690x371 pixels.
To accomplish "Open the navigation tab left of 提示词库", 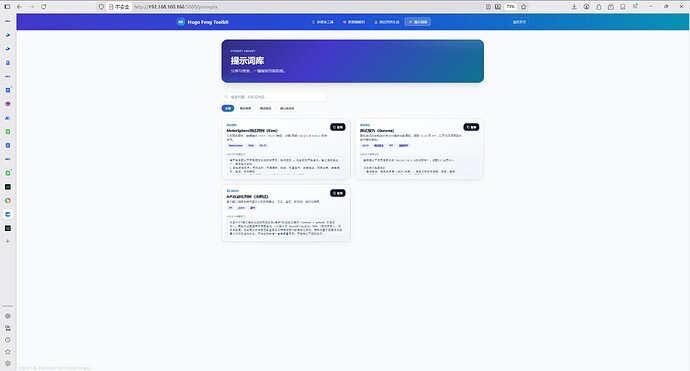I will (386, 22).
